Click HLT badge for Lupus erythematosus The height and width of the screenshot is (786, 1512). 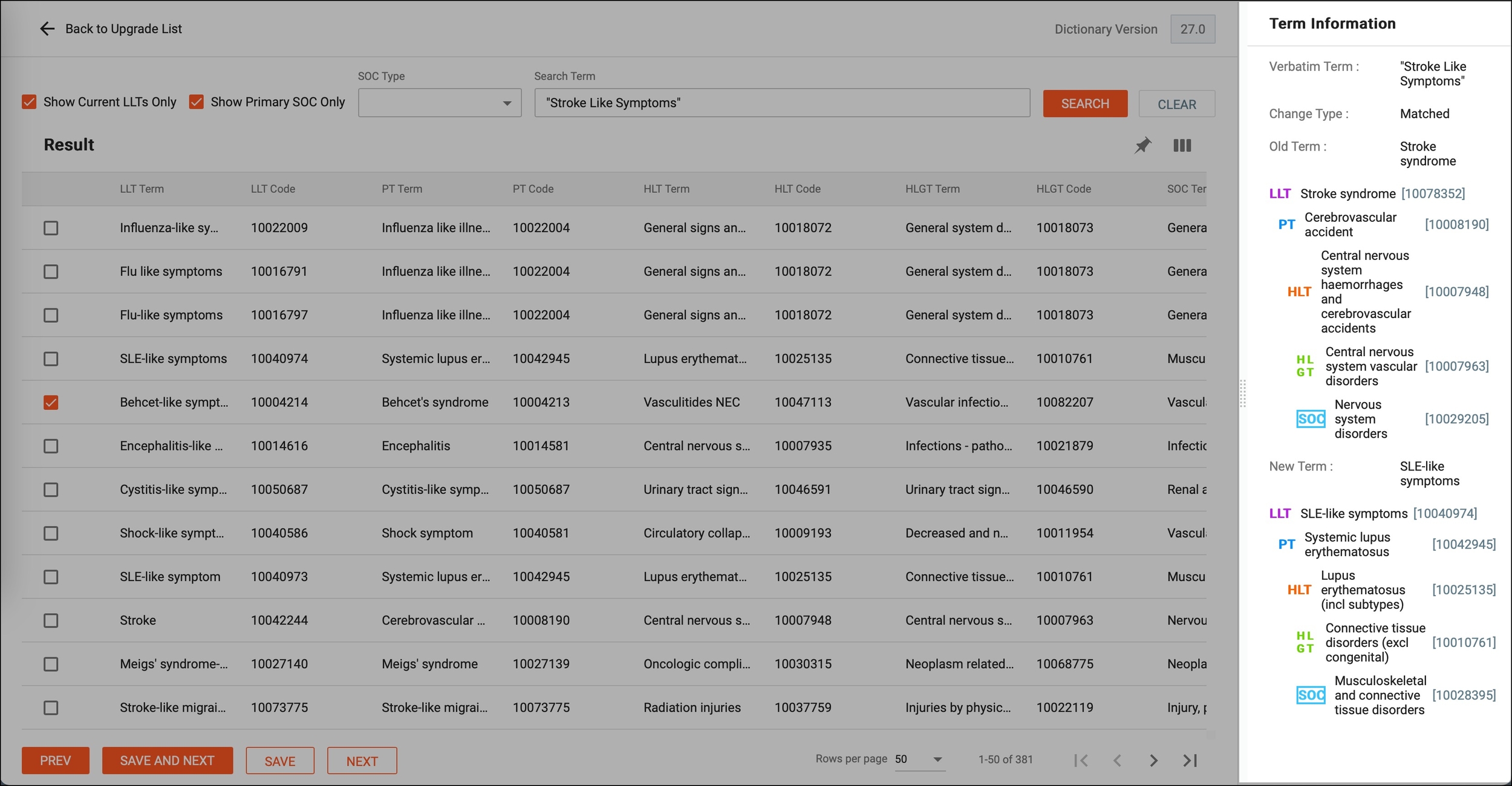click(x=1299, y=589)
